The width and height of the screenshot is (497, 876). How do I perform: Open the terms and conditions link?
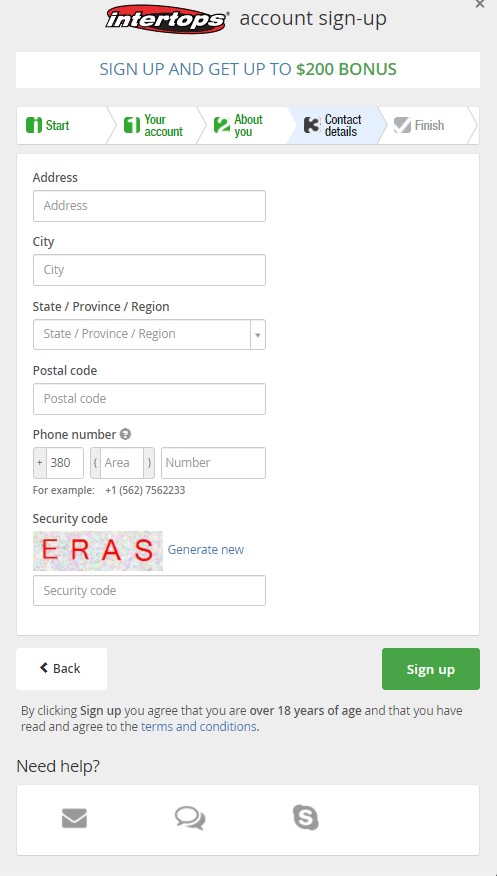(x=199, y=727)
